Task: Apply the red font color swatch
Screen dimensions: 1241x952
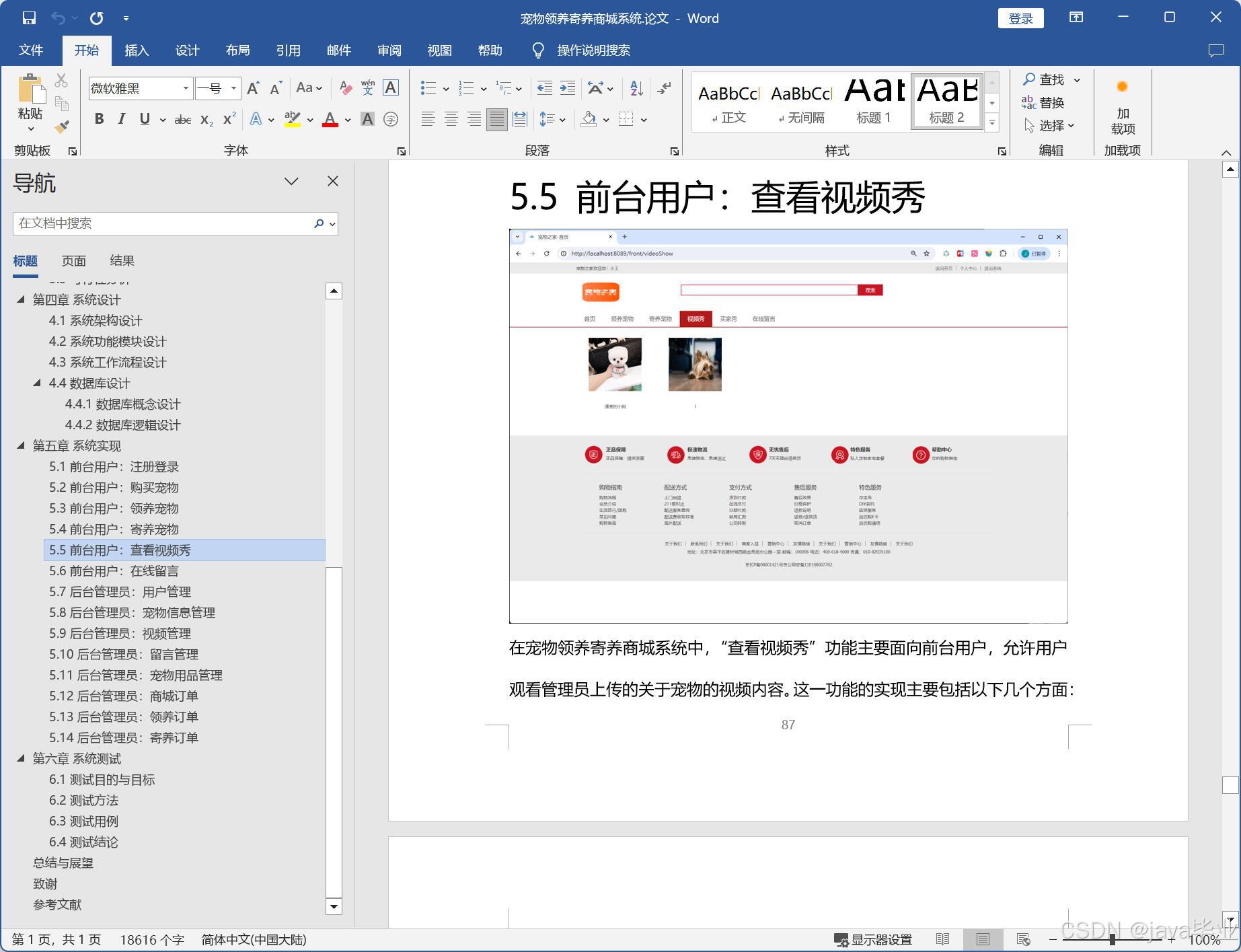Action: [x=330, y=120]
